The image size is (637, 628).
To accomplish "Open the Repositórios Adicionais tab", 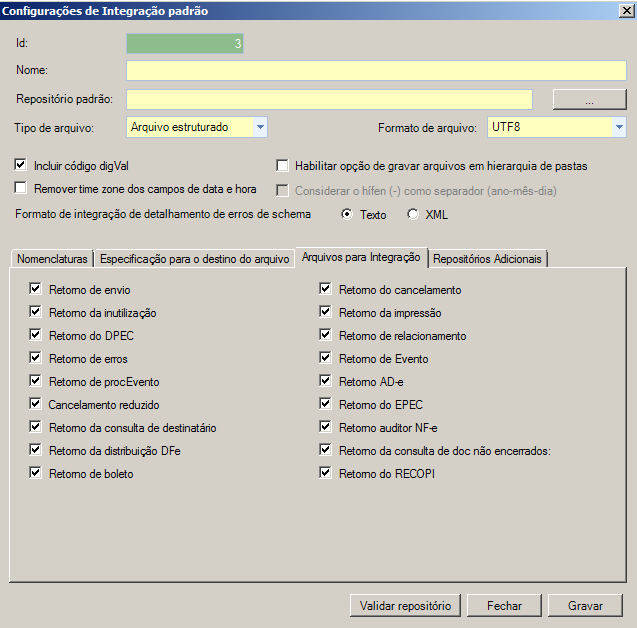I will [488, 259].
